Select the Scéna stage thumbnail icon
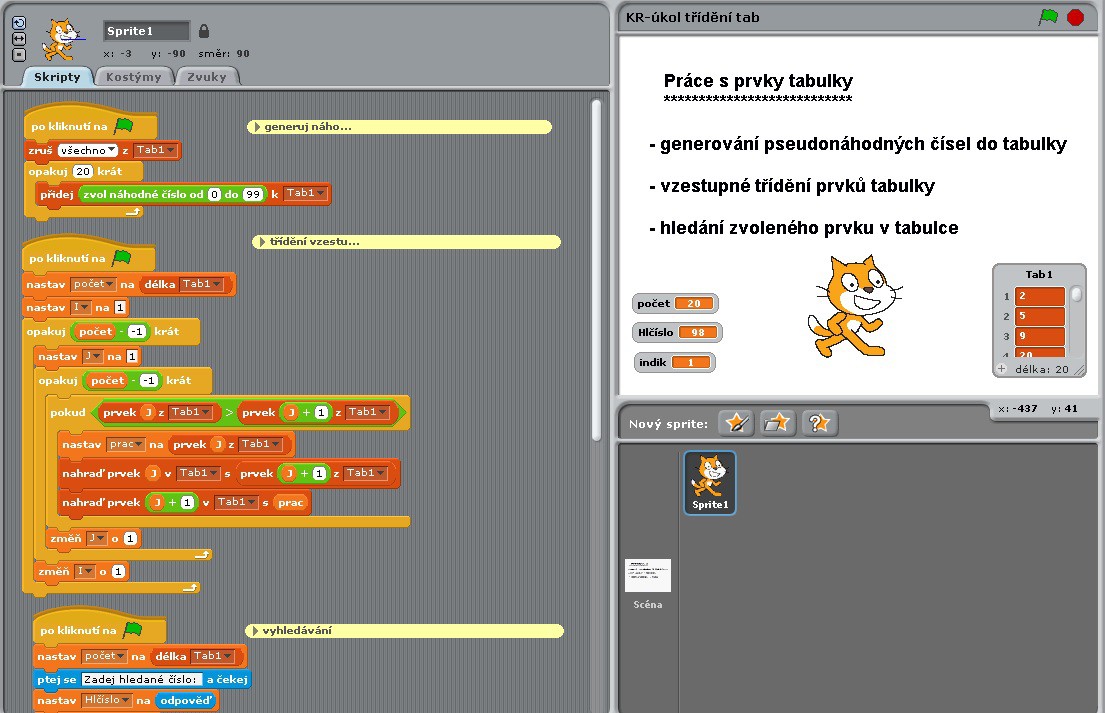This screenshot has height=713, width=1105. (x=647, y=576)
